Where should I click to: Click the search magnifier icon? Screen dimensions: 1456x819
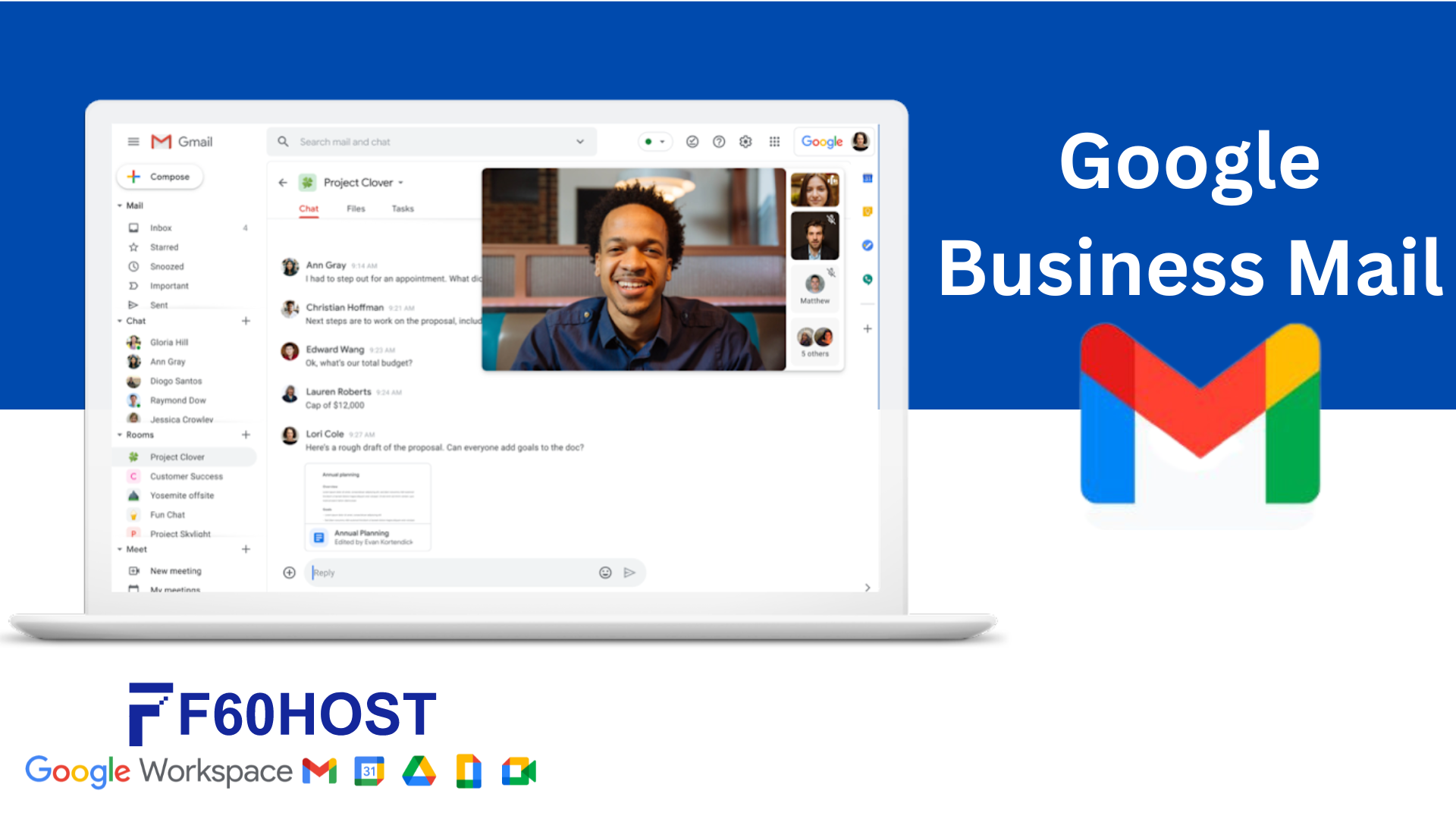pyautogui.click(x=283, y=142)
